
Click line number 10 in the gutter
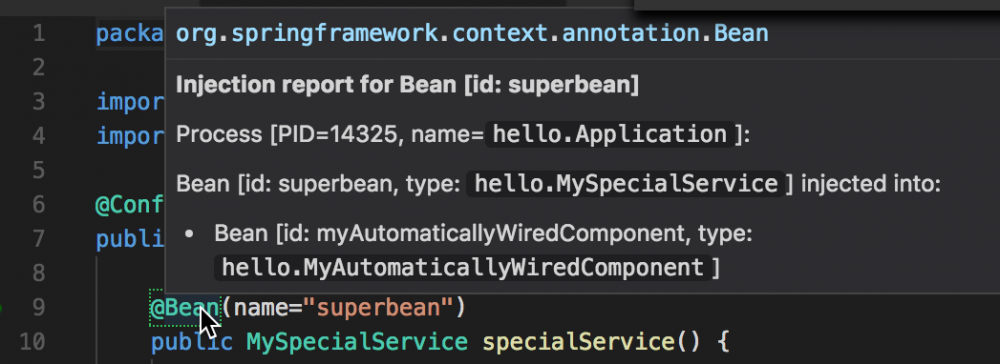32,342
